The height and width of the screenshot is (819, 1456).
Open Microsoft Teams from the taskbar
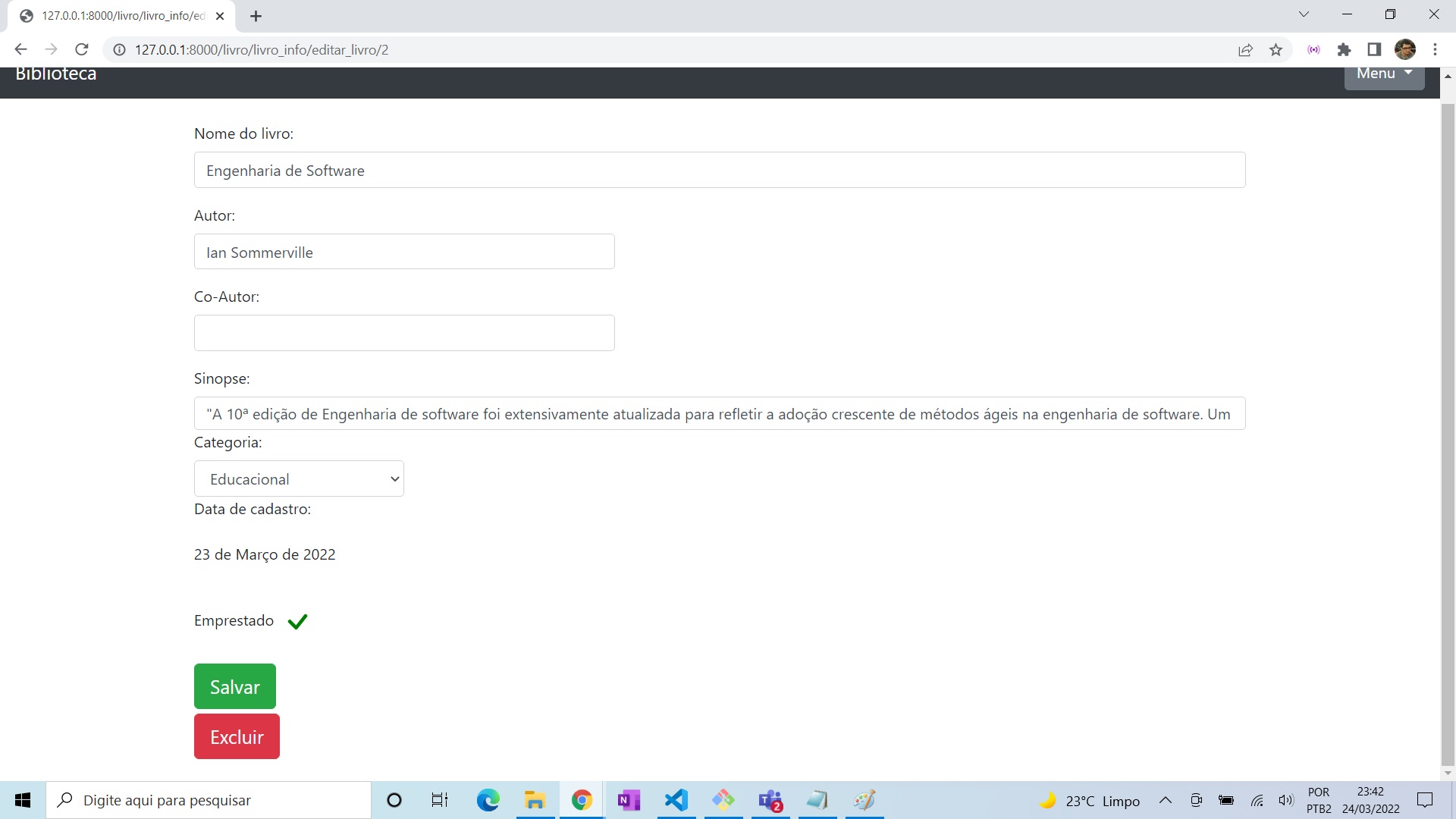click(x=771, y=800)
